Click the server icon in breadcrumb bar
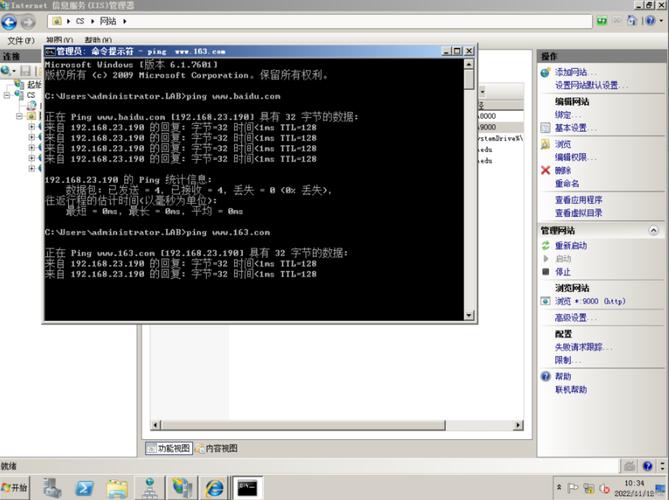This screenshot has width=669, height=500. (57, 21)
